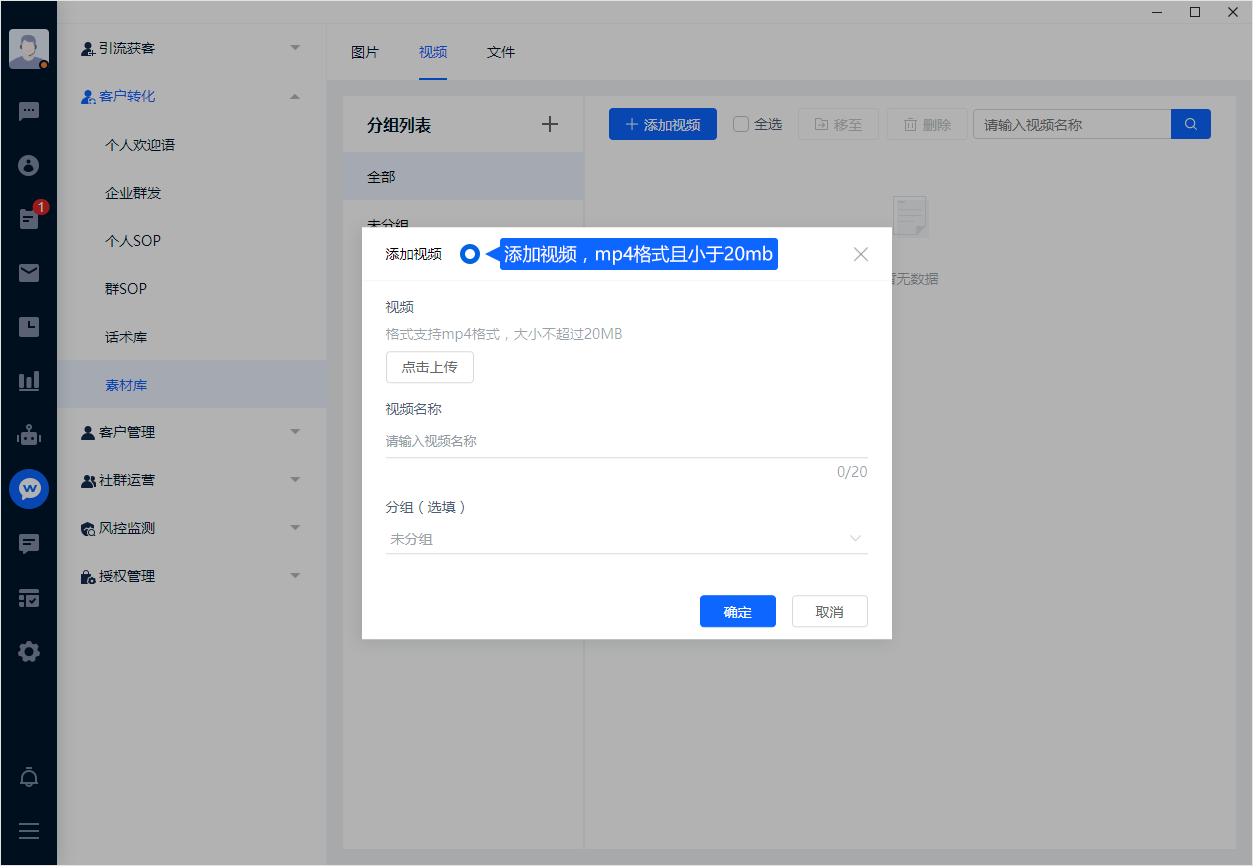Switch to the 图片 tab
Screen dimensions: 1253x866
point(365,52)
